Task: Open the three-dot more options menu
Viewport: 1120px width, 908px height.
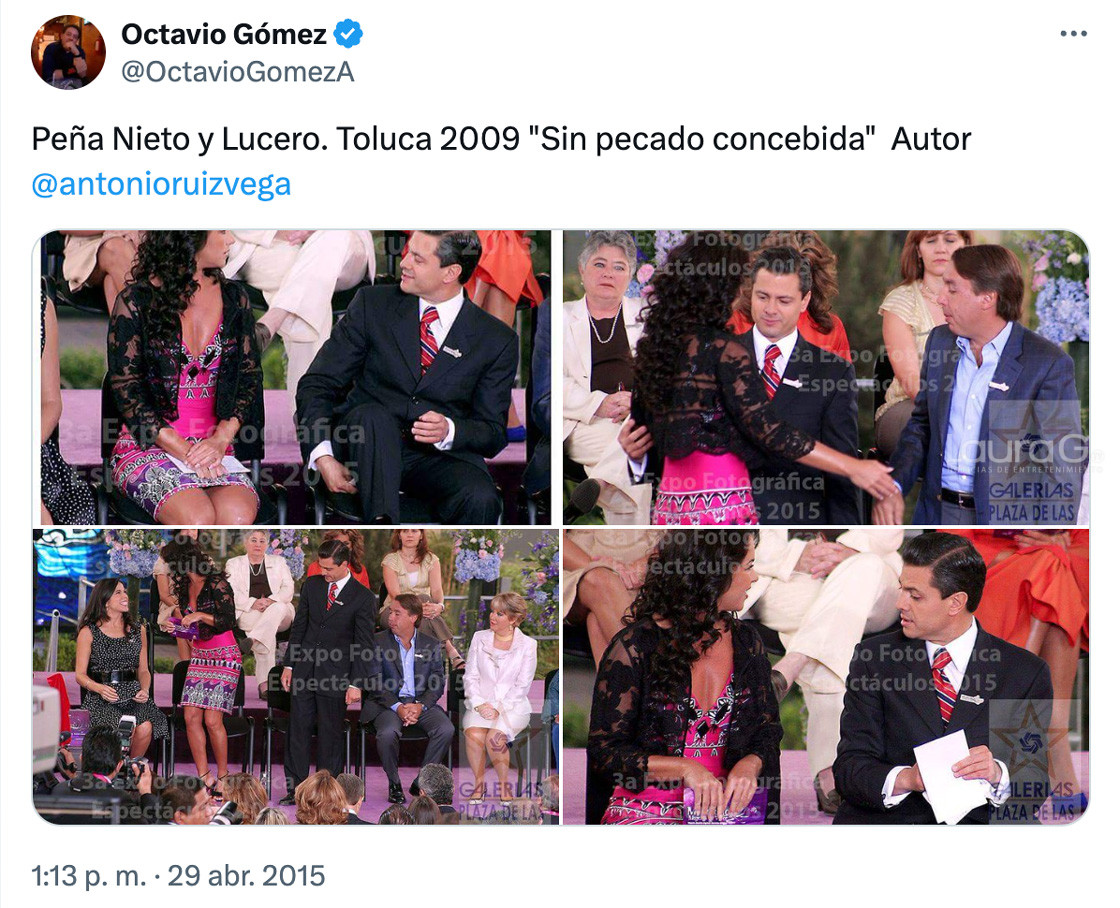Action: (1073, 34)
